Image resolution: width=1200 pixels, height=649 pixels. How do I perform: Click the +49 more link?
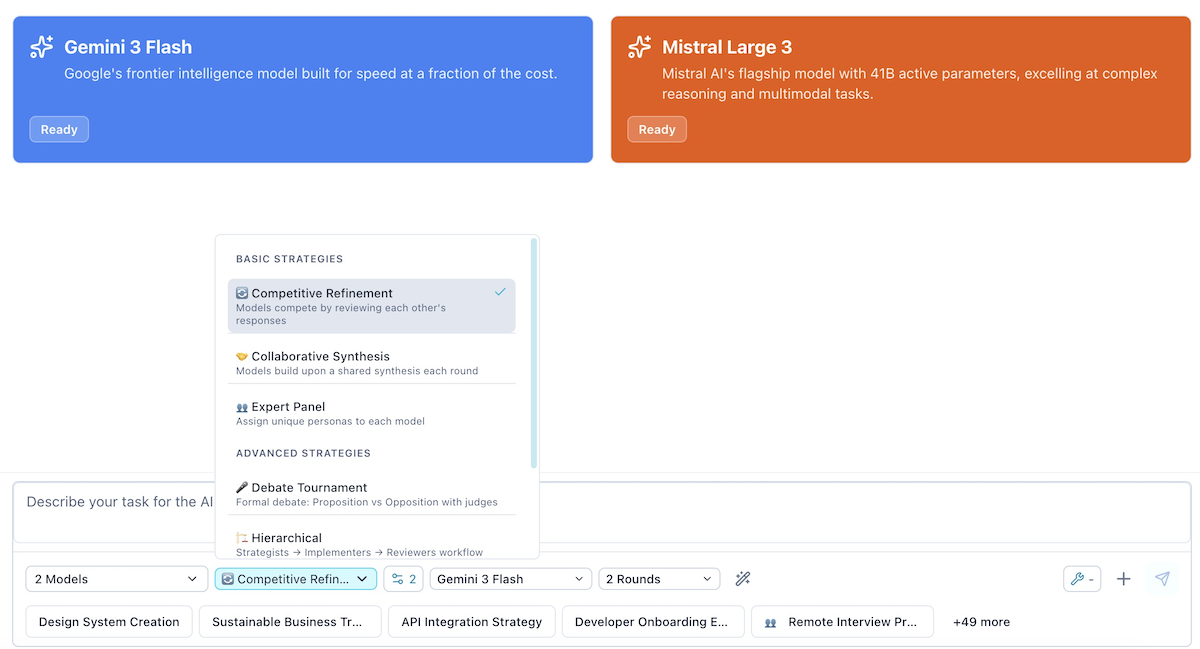(981, 622)
